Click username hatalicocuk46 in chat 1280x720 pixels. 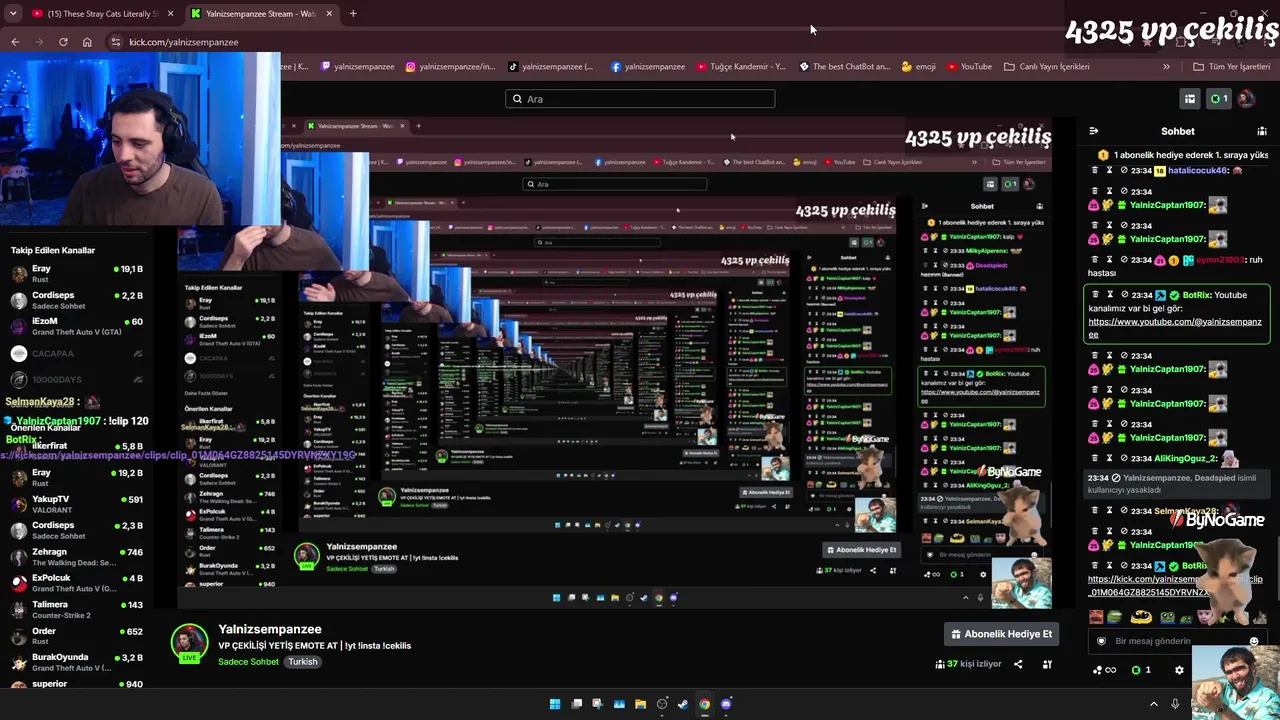pyautogui.click(x=1198, y=171)
